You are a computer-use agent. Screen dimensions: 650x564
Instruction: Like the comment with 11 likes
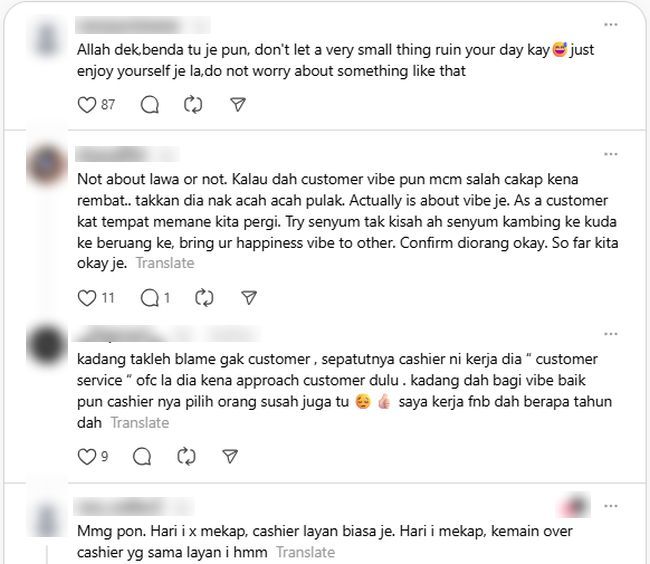click(x=87, y=298)
